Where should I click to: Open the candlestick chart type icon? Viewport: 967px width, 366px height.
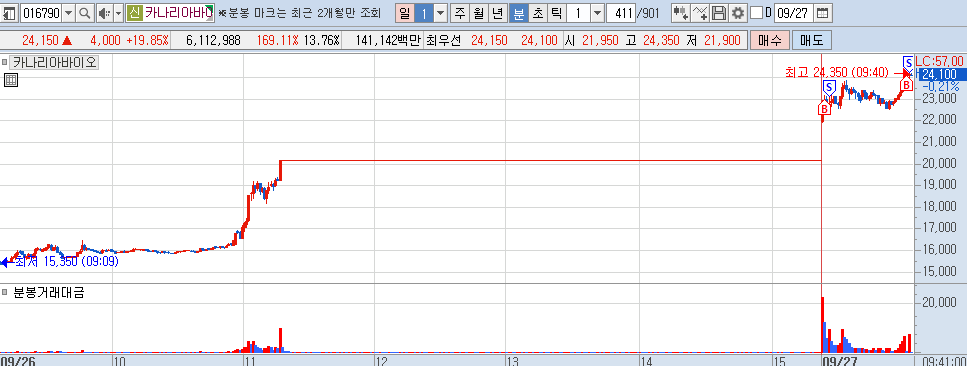click(681, 12)
